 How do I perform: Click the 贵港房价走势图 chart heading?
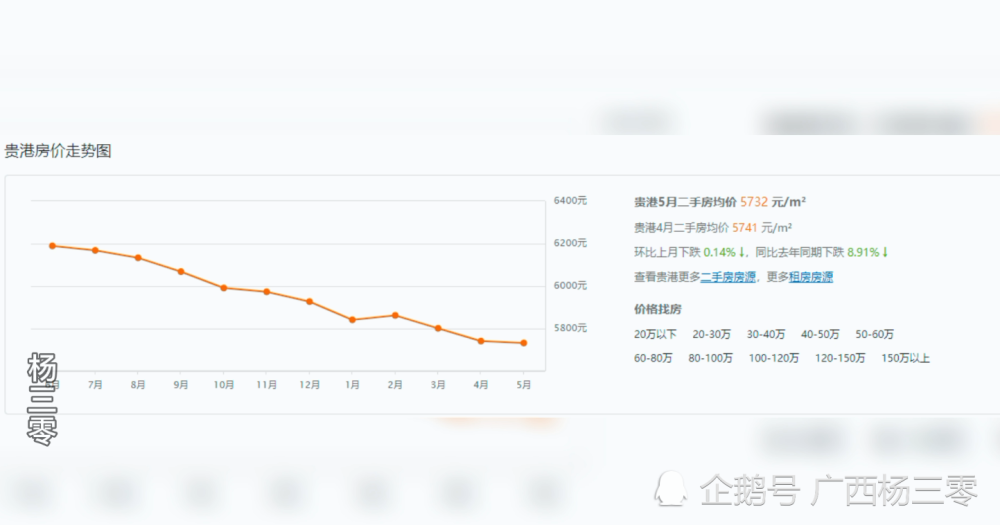click(58, 151)
